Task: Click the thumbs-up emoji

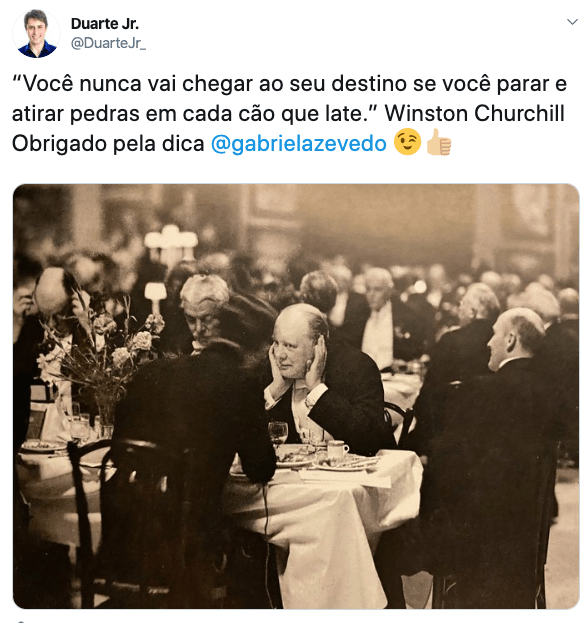Action: pos(438,142)
